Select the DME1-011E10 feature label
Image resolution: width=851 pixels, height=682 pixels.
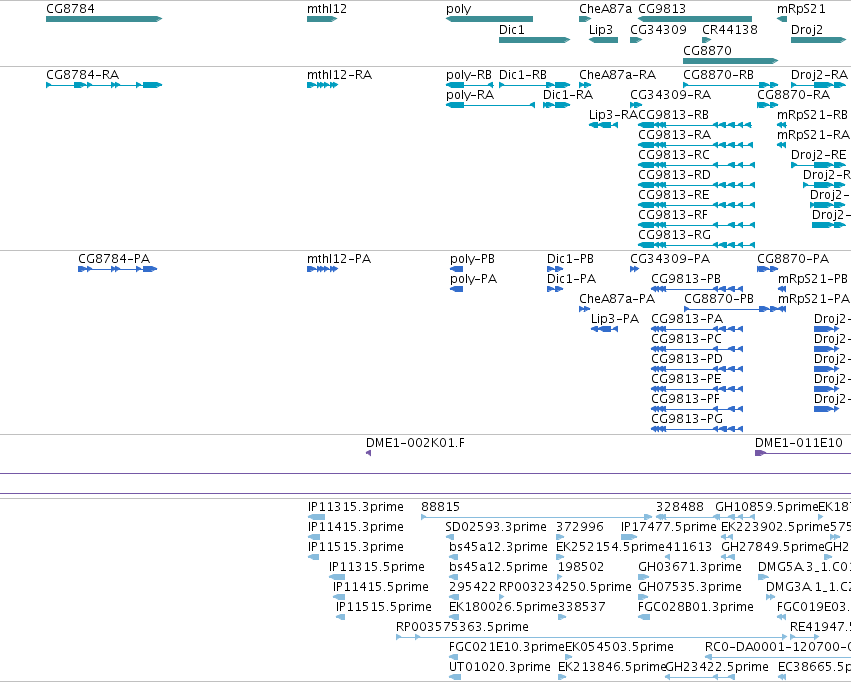tap(798, 443)
